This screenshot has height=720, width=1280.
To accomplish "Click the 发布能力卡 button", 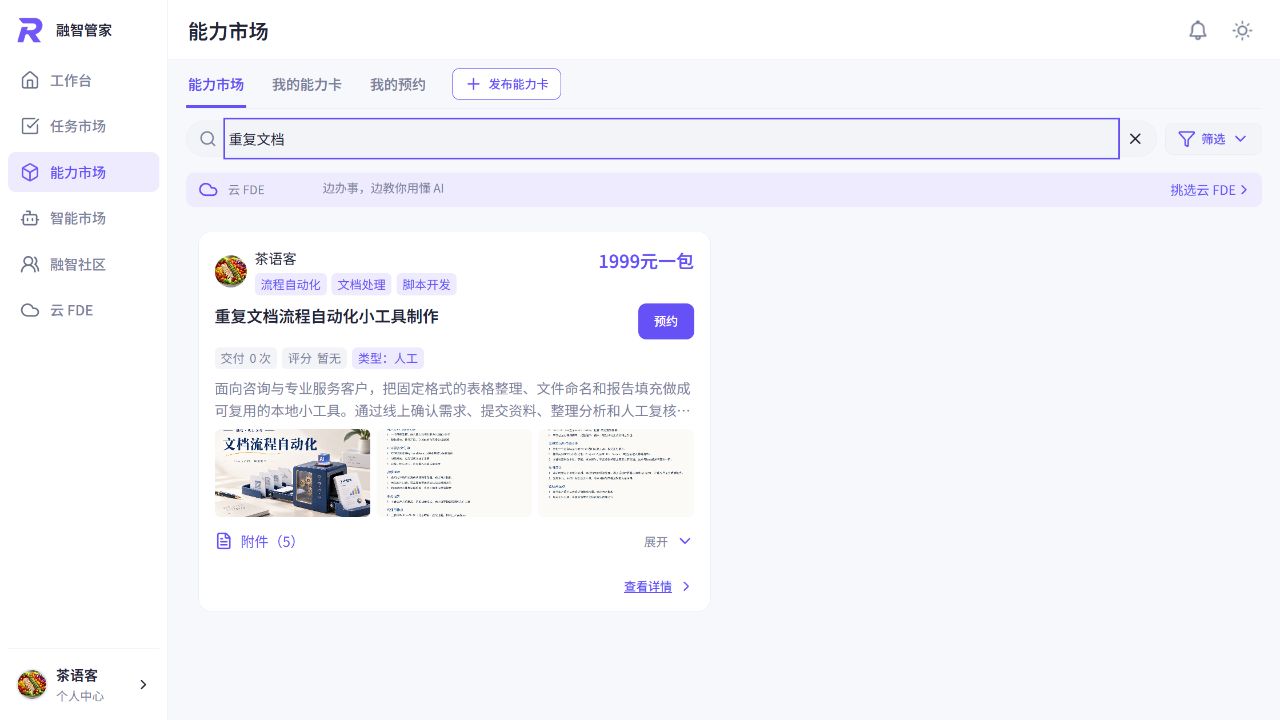I will tap(506, 84).
